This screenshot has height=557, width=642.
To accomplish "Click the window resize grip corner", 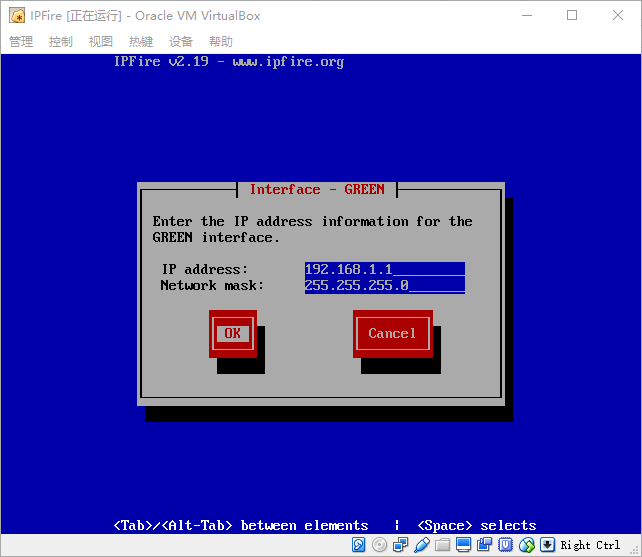I will [635, 550].
